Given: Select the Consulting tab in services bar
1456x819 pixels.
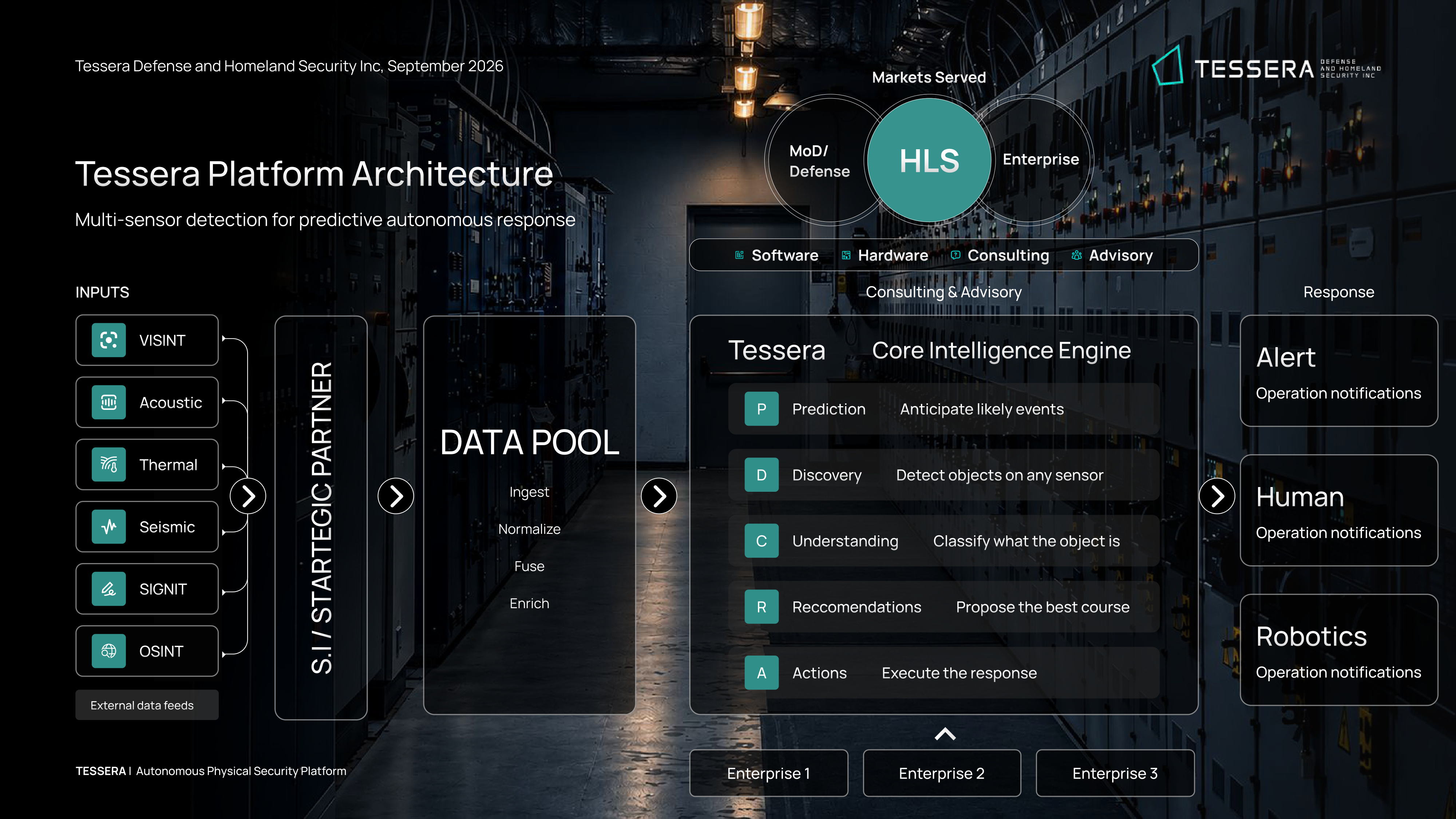Looking at the screenshot, I should pyautogui.click(x=1000, y=256).
